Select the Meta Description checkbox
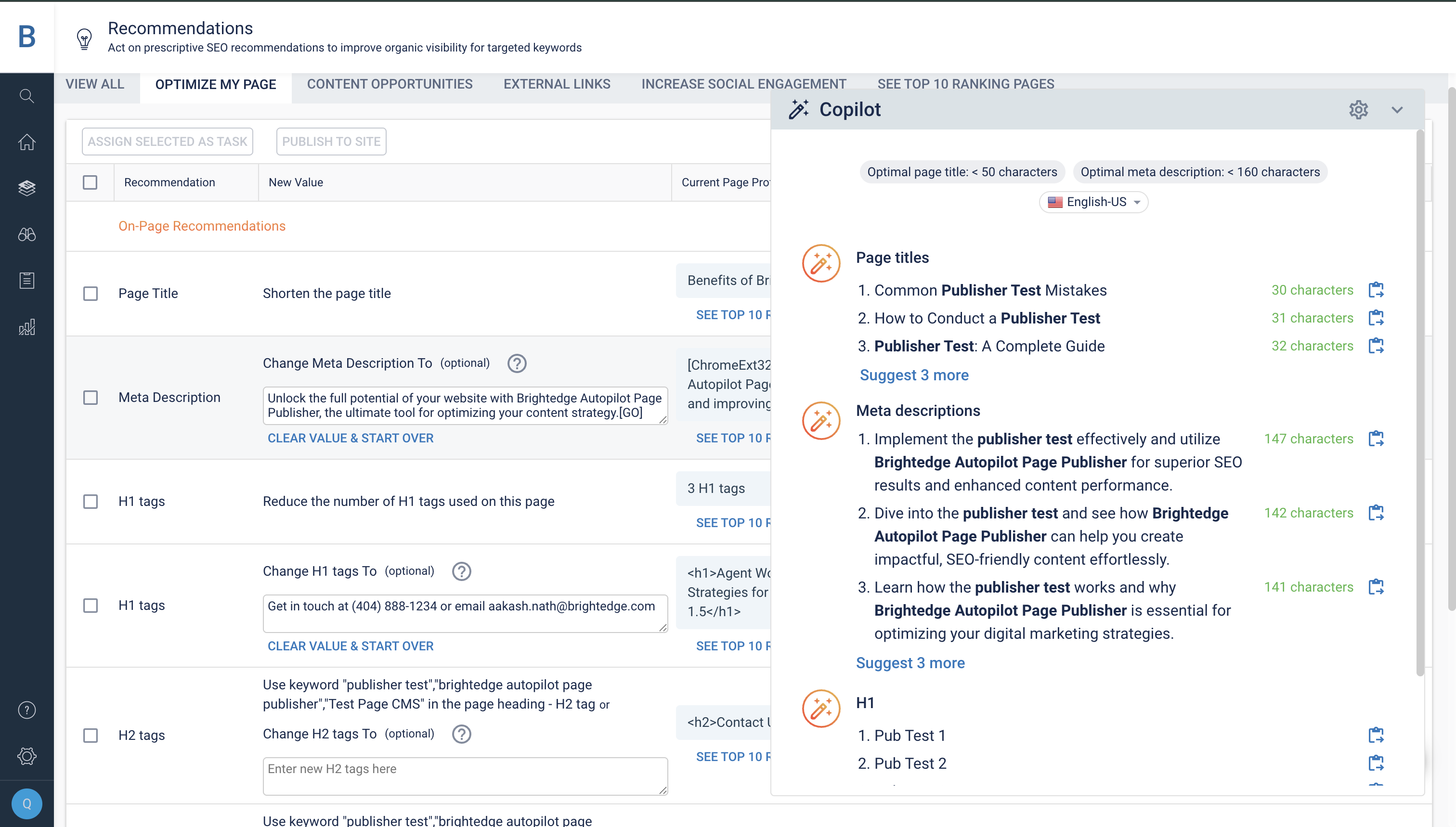The image size is (1456, 827). coord(91,398)
